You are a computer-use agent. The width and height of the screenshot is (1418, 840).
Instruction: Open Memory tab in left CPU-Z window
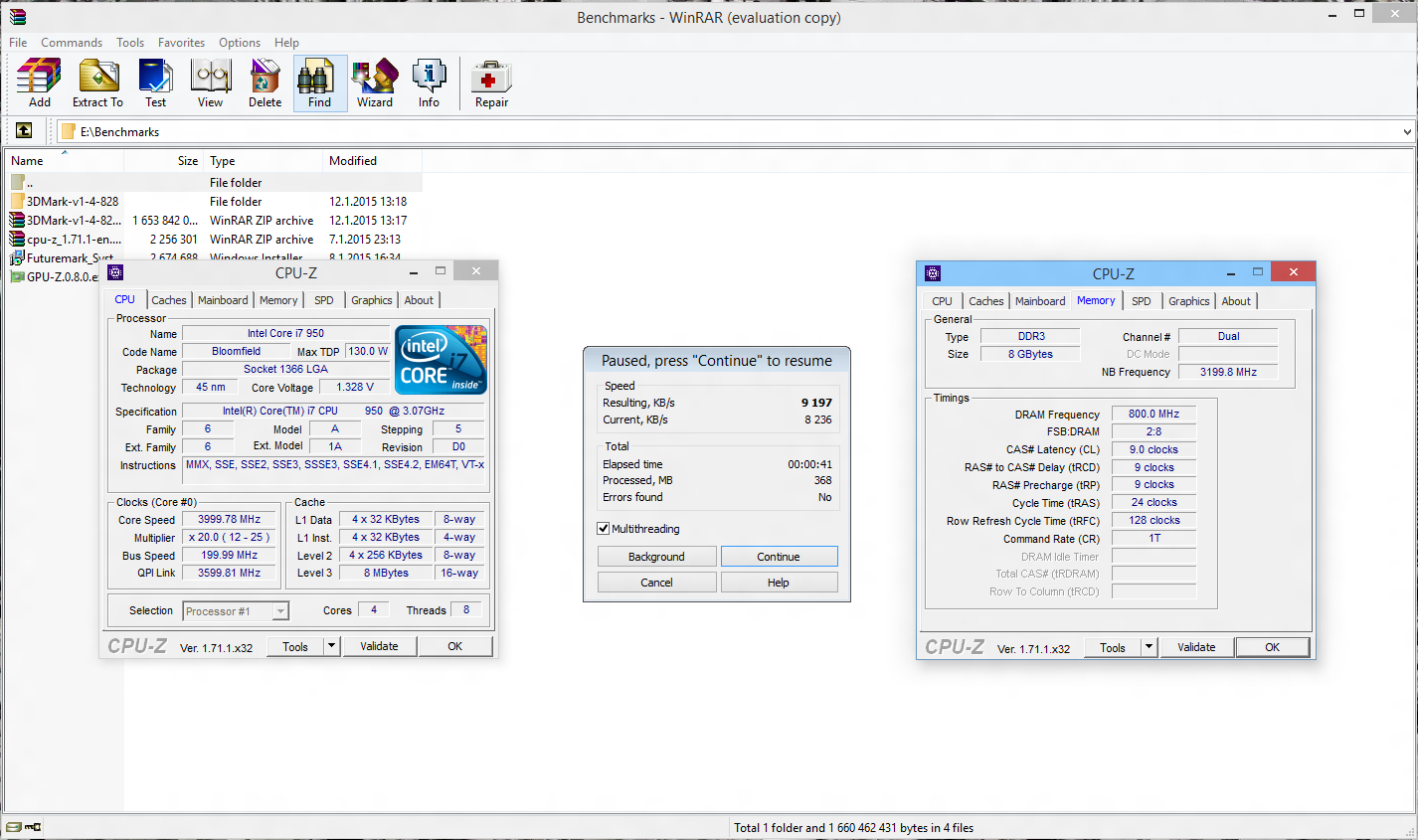[278, 300]
